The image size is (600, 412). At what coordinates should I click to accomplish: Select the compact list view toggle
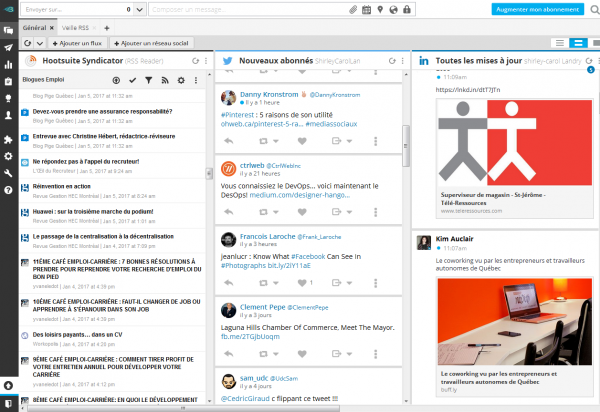point(560,43)
